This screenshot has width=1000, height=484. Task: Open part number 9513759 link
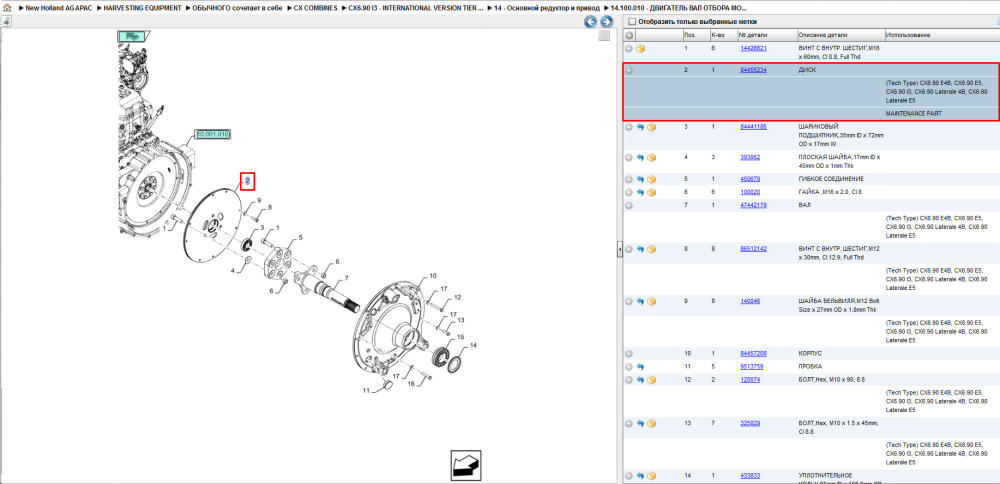(751, 367)
